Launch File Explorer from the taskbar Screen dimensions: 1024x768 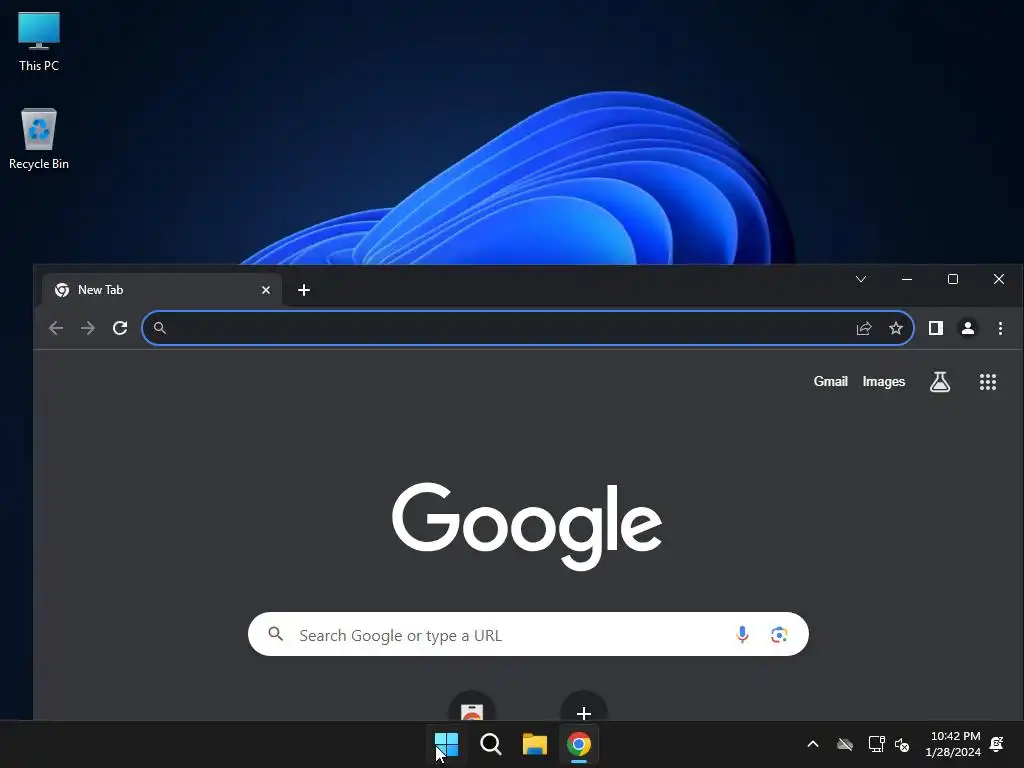click(534, 744)
